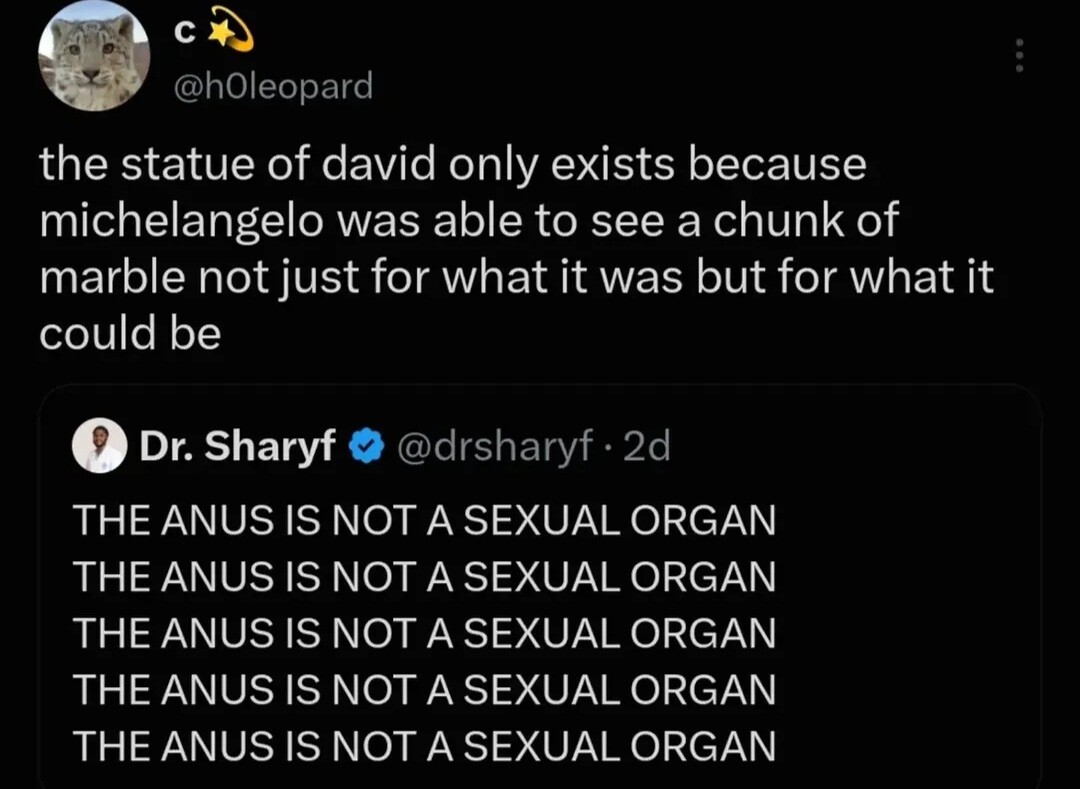Click the blue verified checkmark badge

coord(367,447)
